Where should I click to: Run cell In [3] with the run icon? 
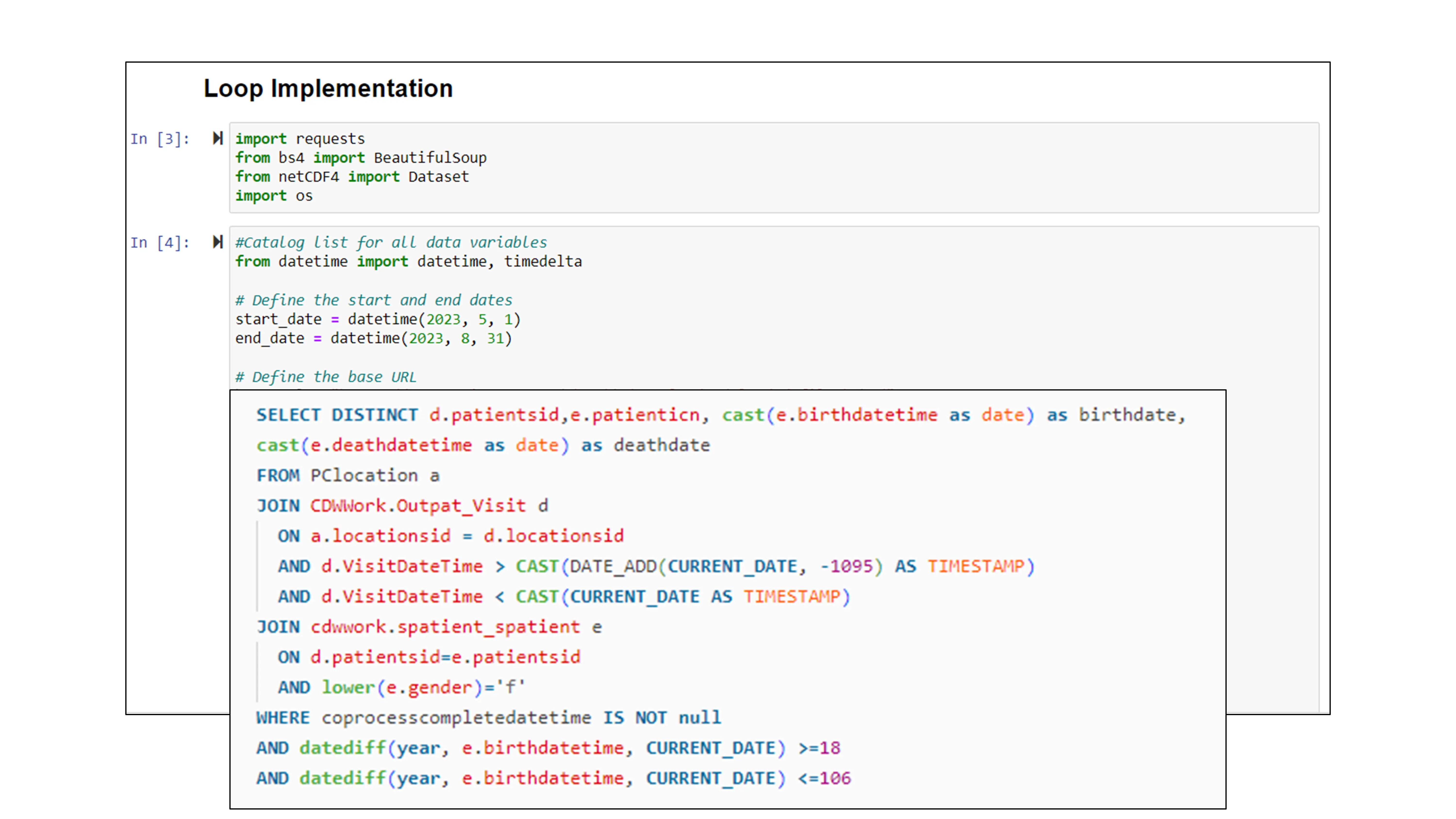pos(218,139)
